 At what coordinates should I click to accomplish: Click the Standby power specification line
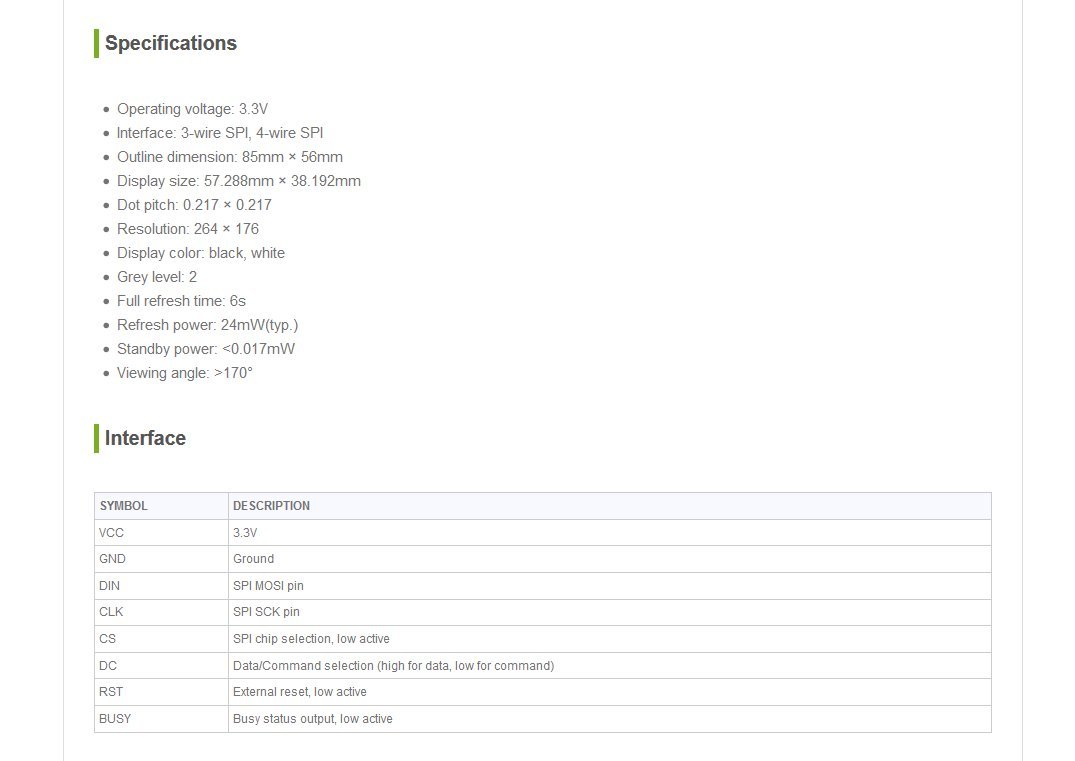[205, 349]
